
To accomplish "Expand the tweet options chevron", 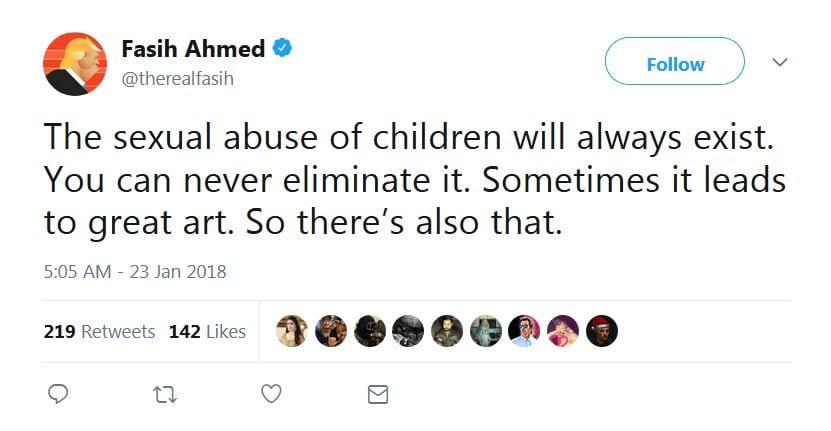I will 781,62.
